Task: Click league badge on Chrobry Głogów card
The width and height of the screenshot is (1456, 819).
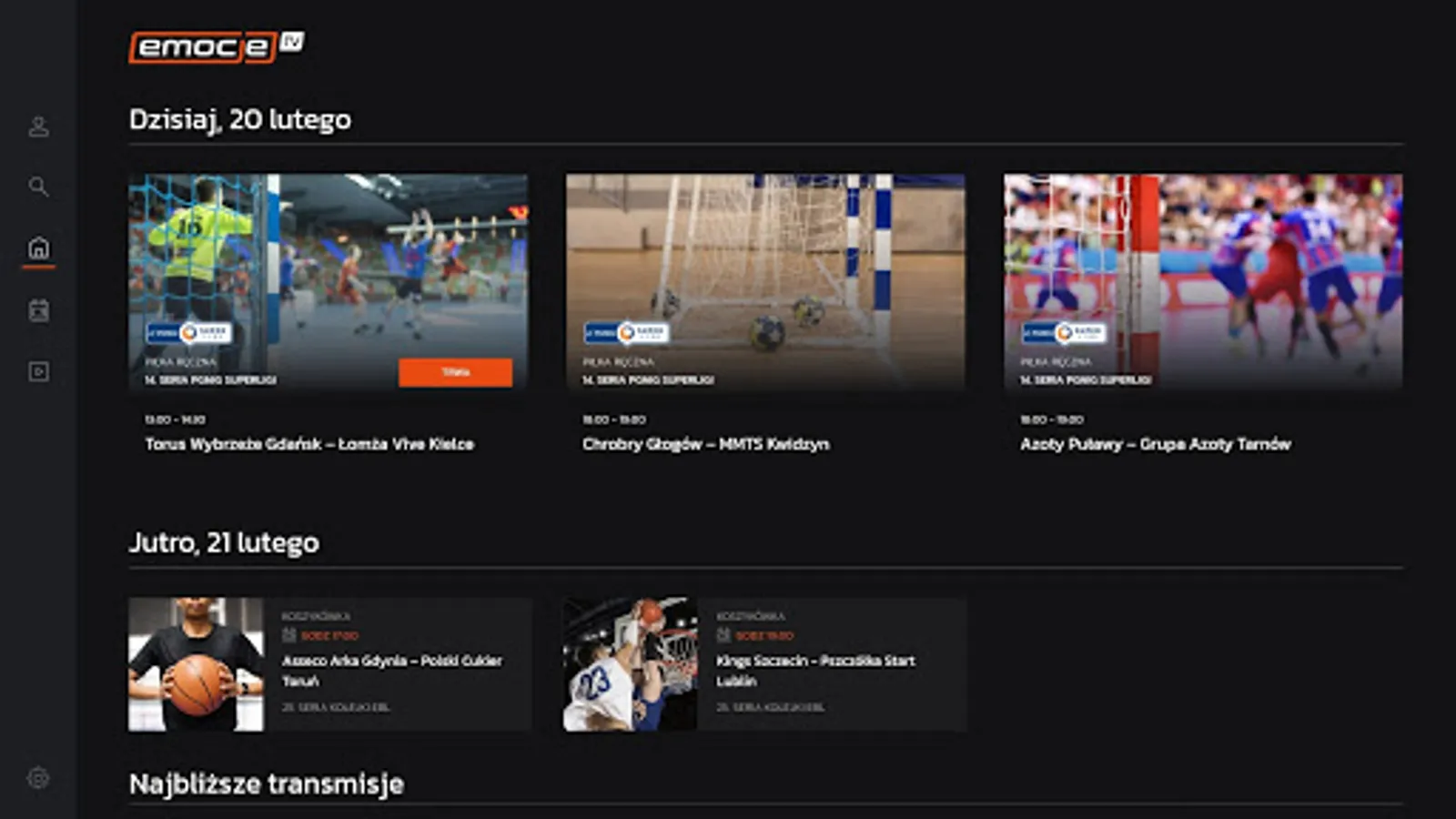Action: (x=627, y=333)
